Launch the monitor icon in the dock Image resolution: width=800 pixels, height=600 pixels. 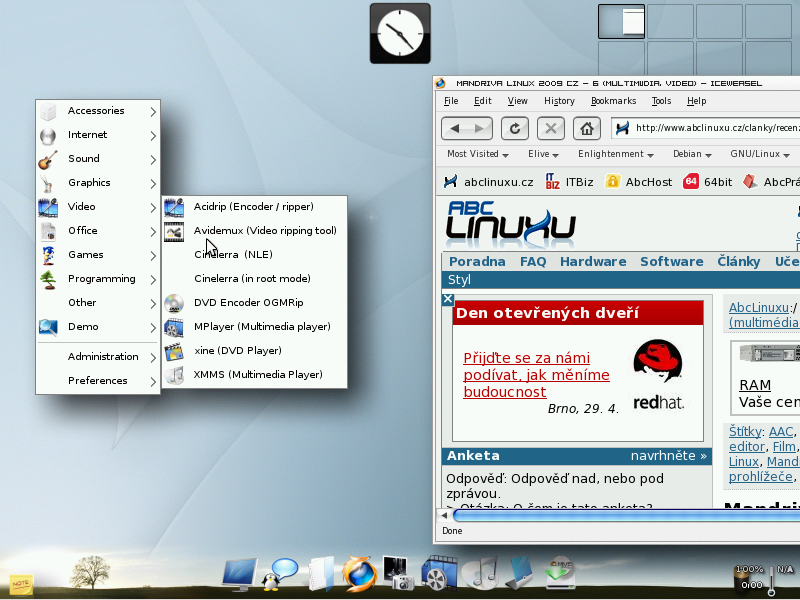pyautogui.click(x=239, y=574)
